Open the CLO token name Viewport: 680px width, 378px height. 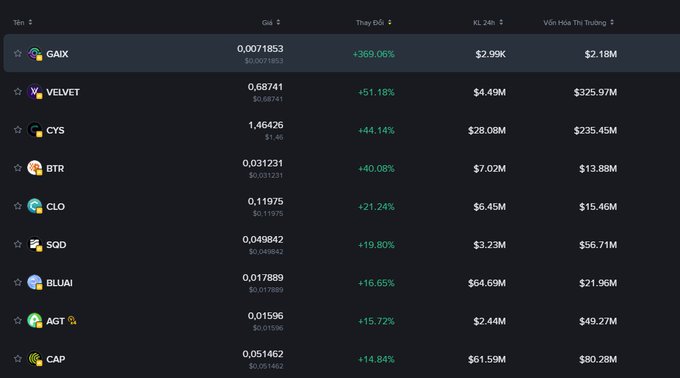point(56,207)
